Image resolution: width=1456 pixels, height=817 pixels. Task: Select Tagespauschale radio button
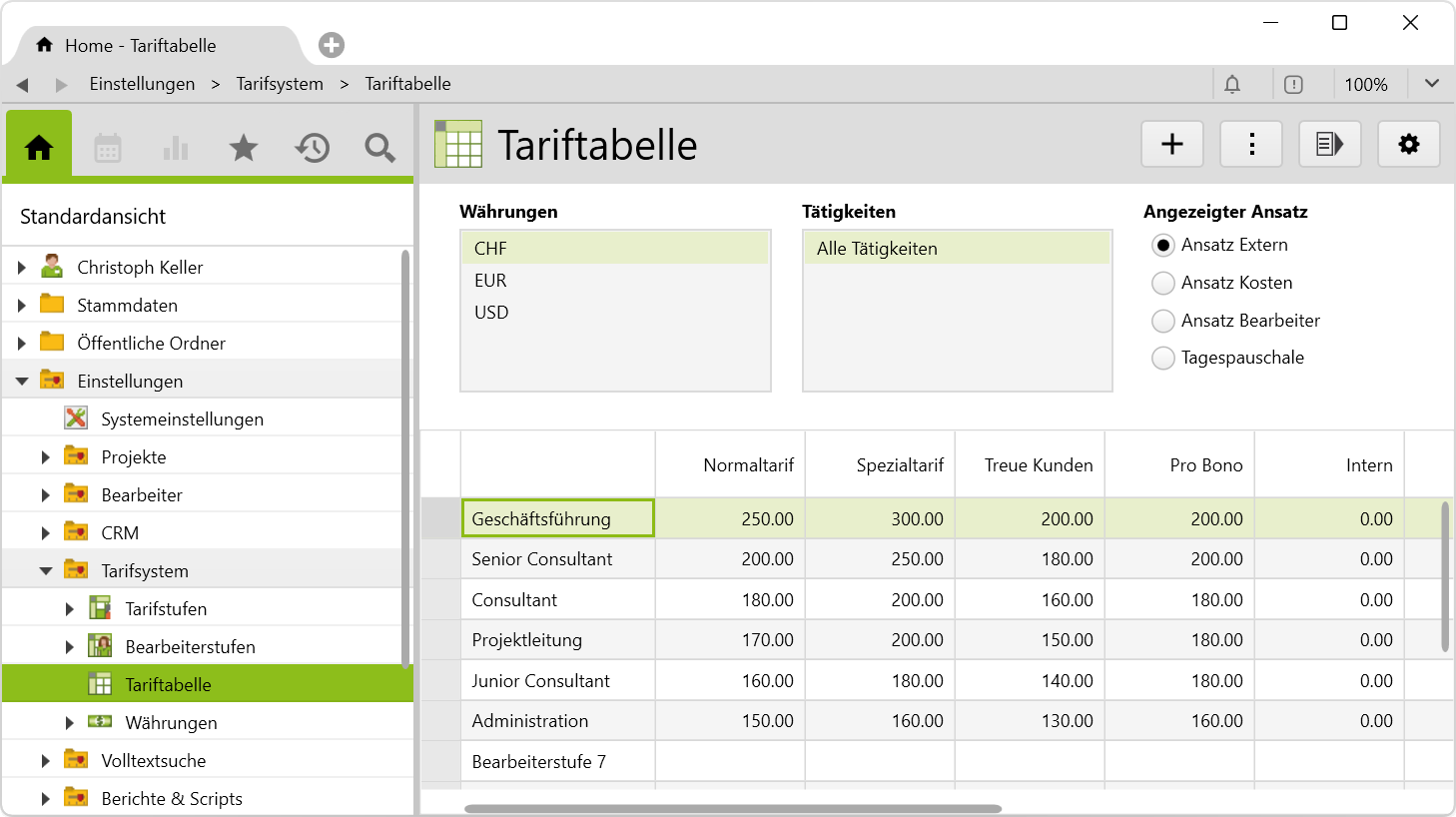(1163, 359)
